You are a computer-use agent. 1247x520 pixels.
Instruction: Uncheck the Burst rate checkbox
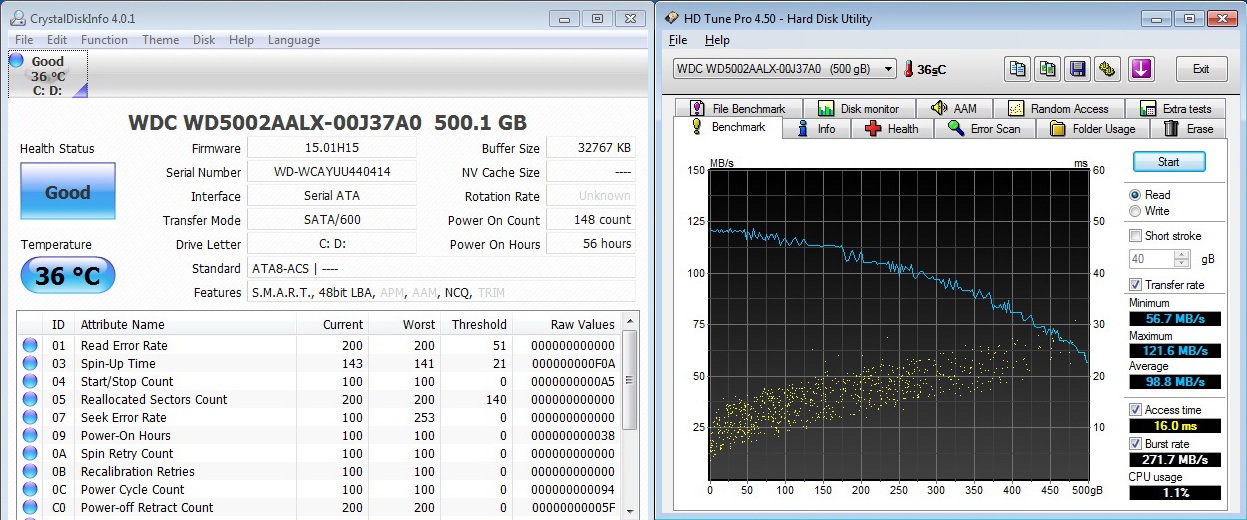point(1135,443)
